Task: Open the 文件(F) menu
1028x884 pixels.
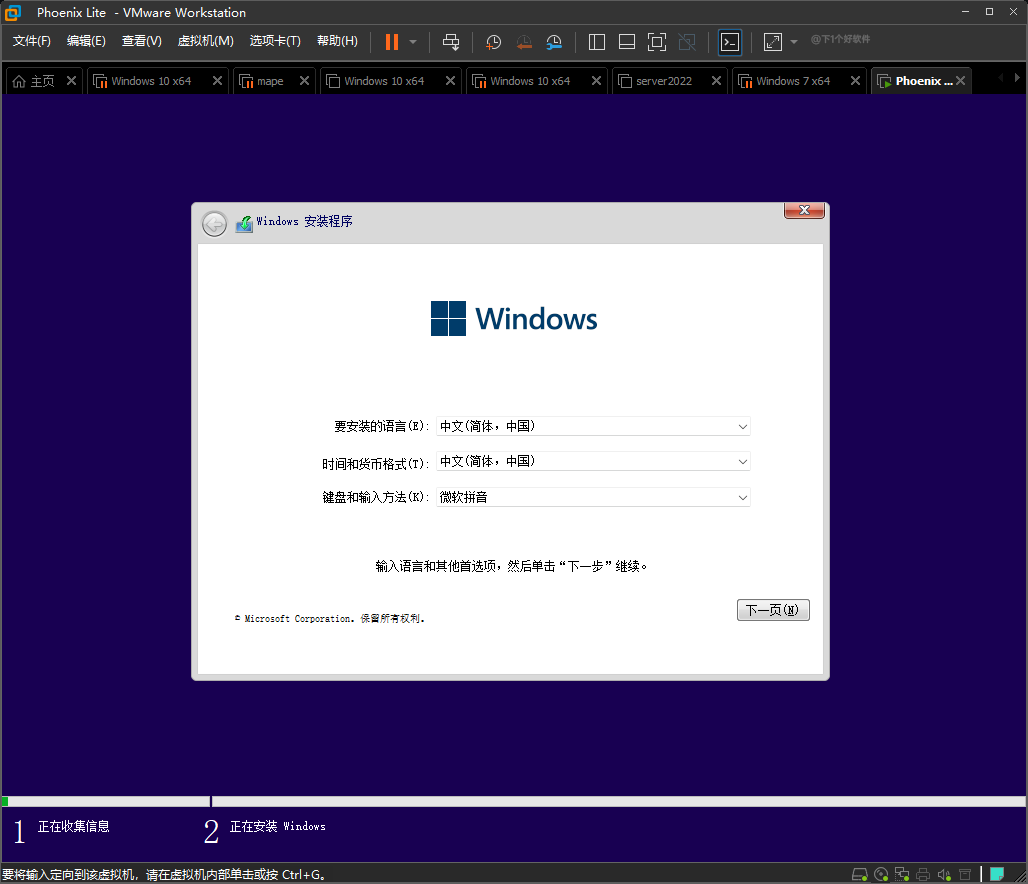Action: click(x=31, y=41)
